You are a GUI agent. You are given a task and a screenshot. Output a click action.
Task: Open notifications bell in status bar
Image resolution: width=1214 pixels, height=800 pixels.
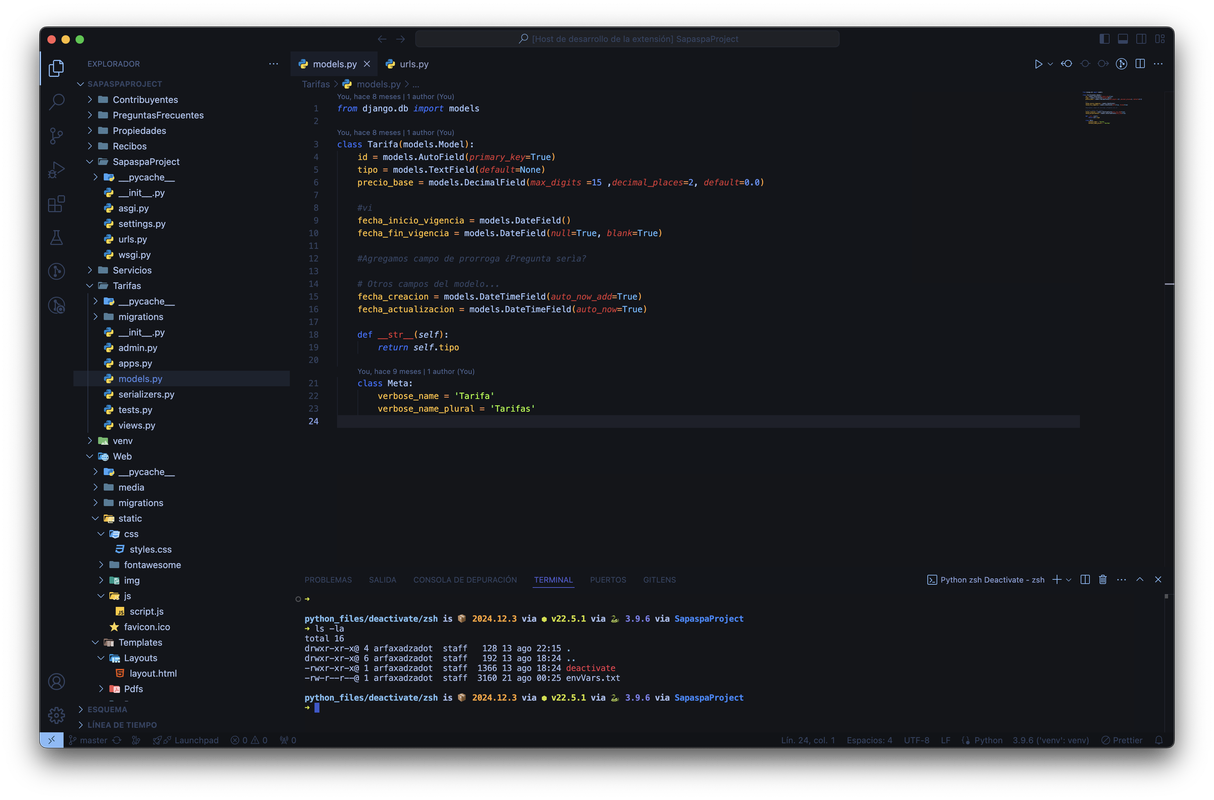point(1159,740)
